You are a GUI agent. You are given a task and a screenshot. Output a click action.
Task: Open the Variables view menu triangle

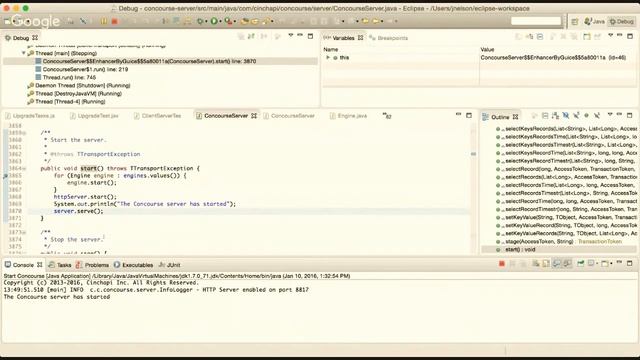point(611,36)
